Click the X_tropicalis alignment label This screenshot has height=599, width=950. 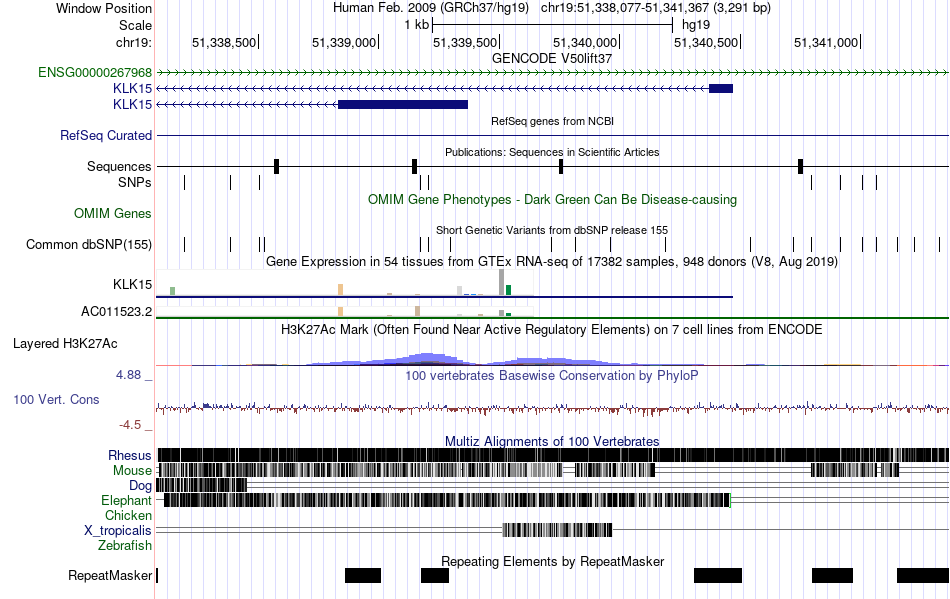tap(118, 531)
